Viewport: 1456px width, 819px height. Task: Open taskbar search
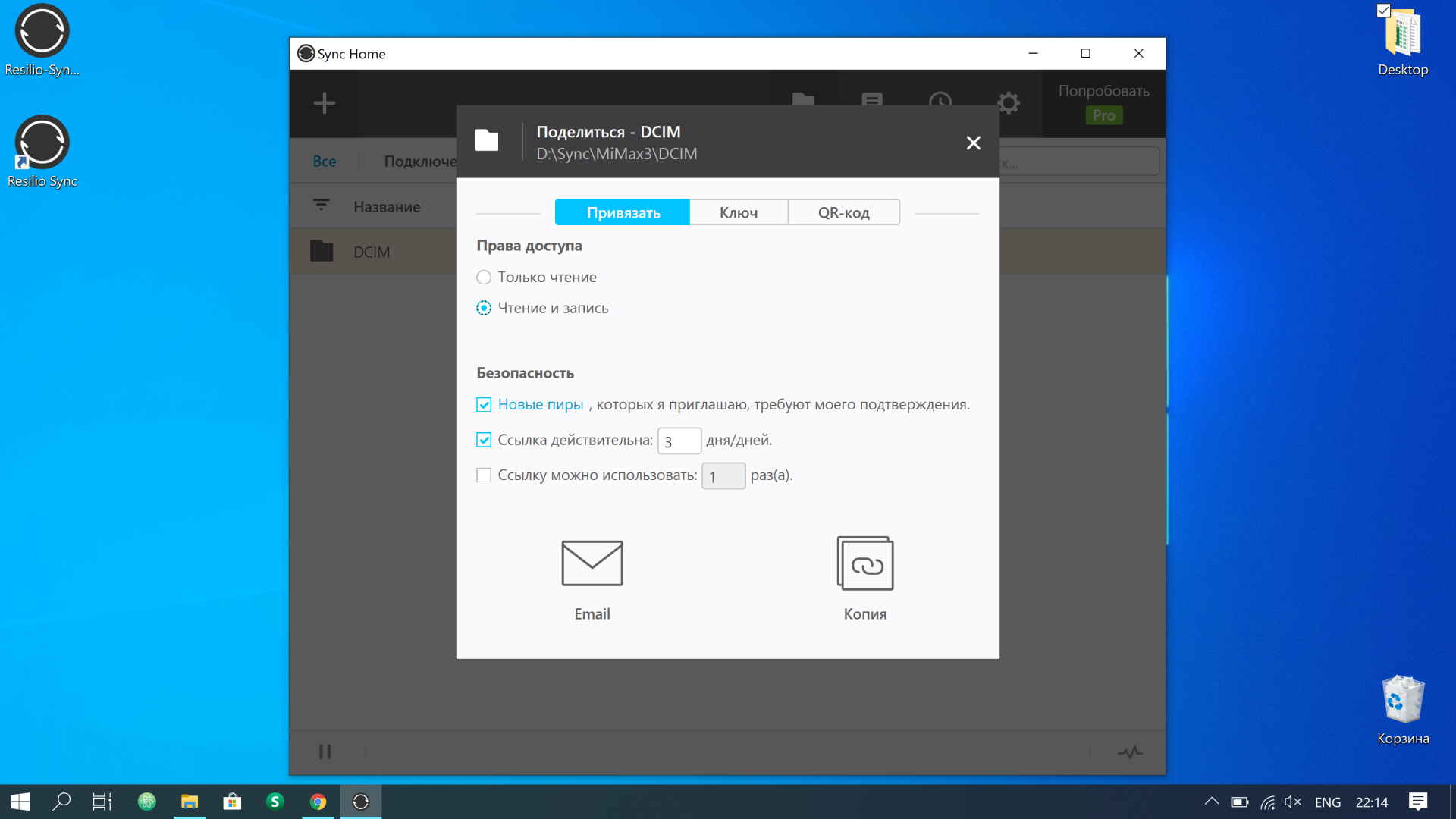coord(61,802)
